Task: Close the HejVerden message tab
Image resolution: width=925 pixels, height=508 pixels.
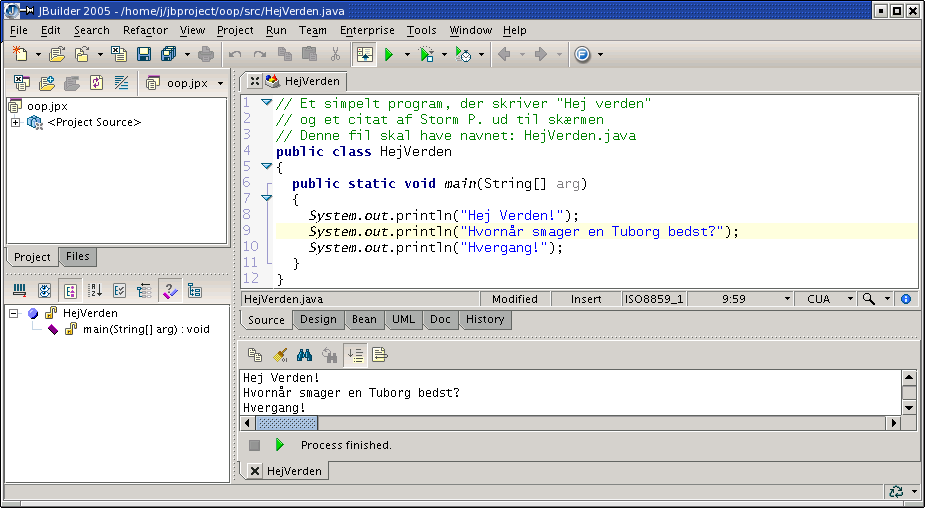Action: coord(255,471)
